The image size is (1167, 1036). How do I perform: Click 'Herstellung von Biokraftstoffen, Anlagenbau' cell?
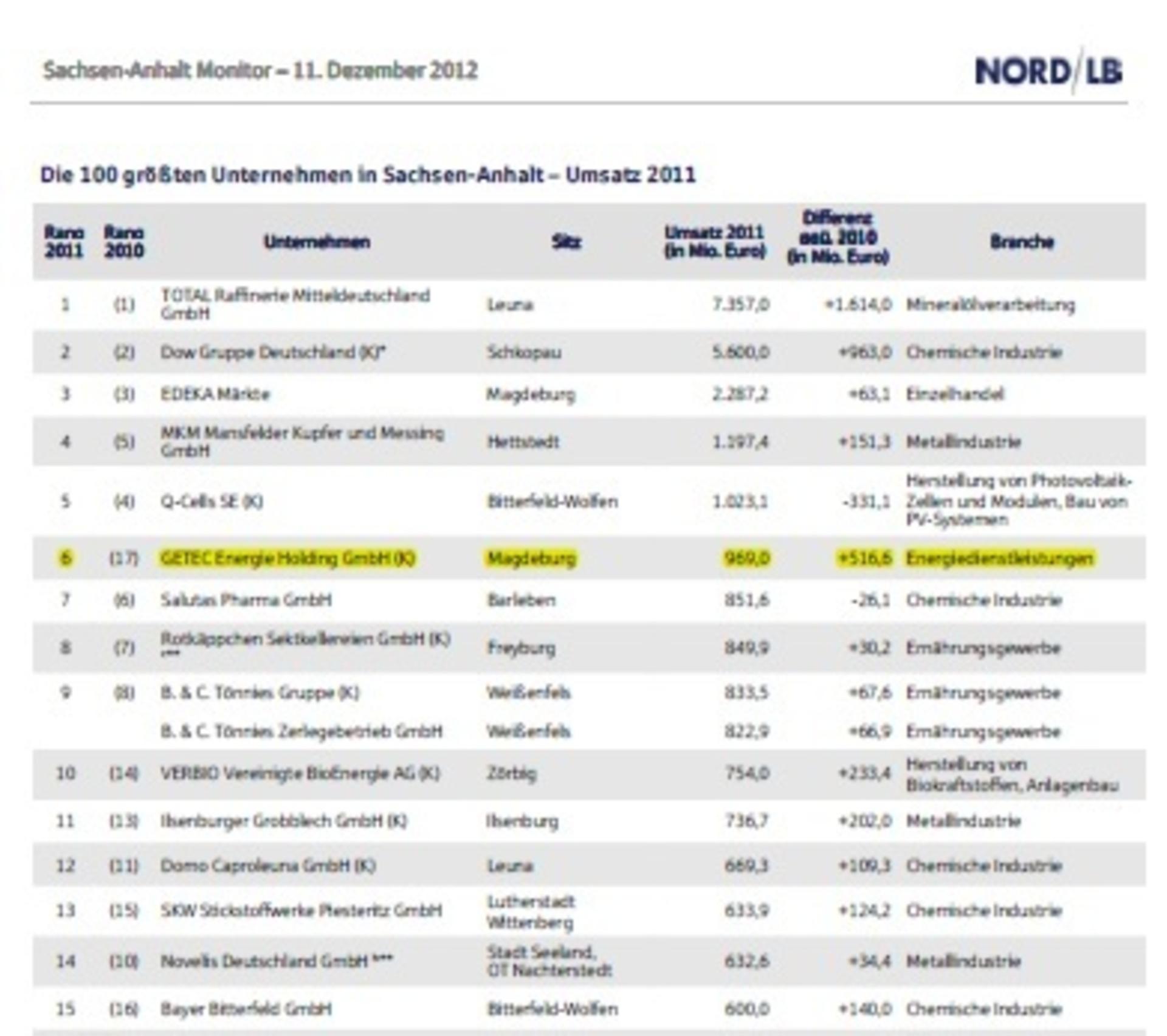(1012, 775)
